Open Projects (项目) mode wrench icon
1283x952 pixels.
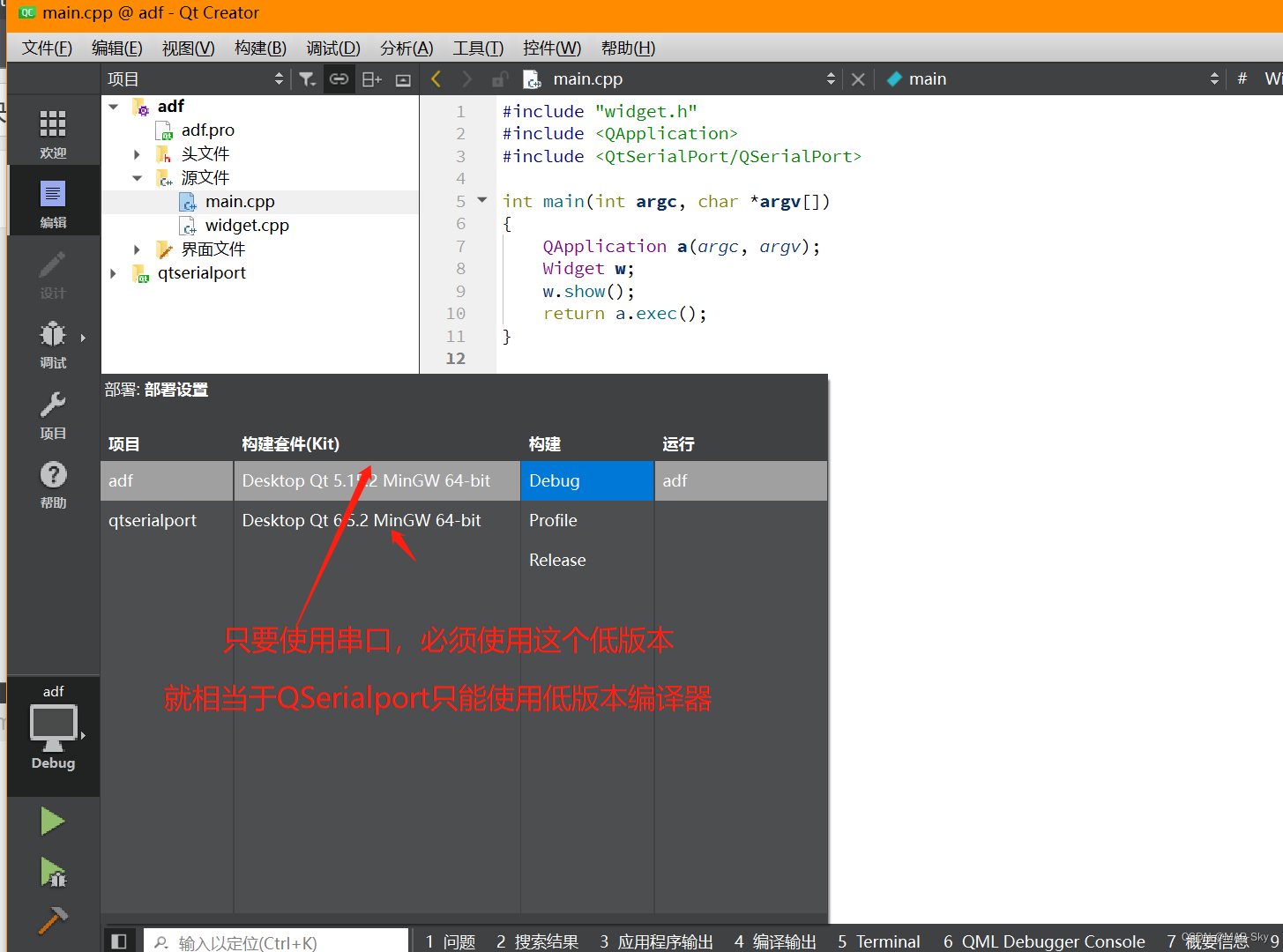pos(53,414)
